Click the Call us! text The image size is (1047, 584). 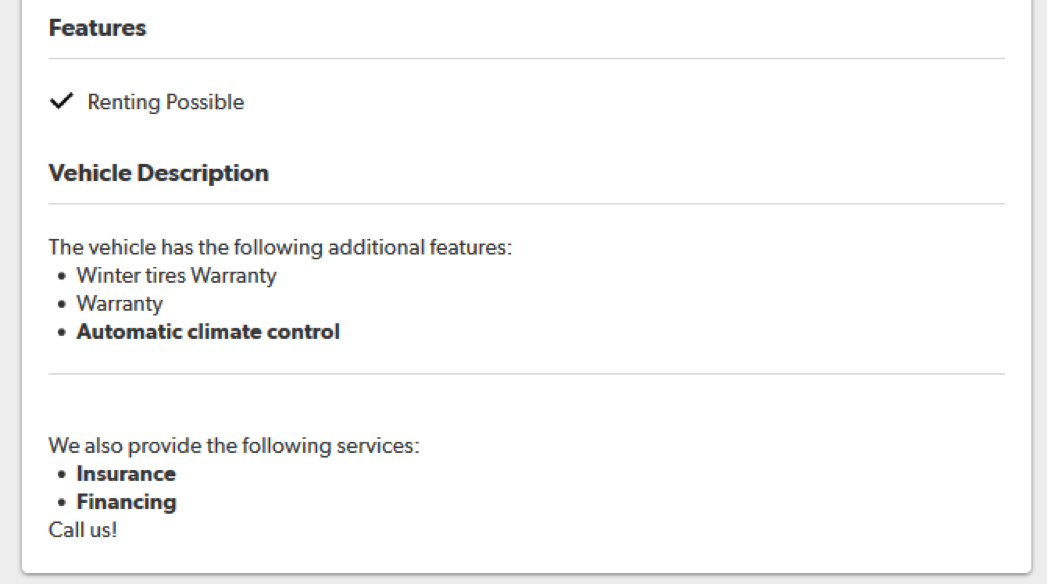(x=82, y=529)
